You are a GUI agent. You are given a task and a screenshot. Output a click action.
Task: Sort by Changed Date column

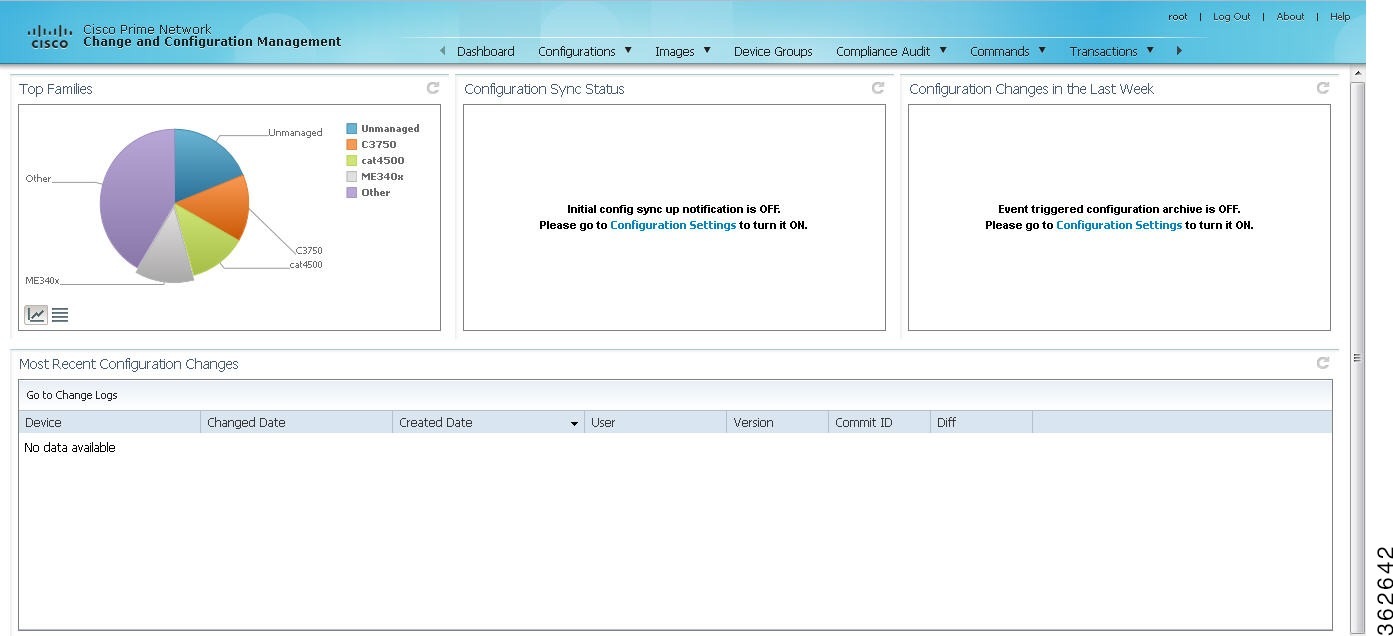[297, 422]
